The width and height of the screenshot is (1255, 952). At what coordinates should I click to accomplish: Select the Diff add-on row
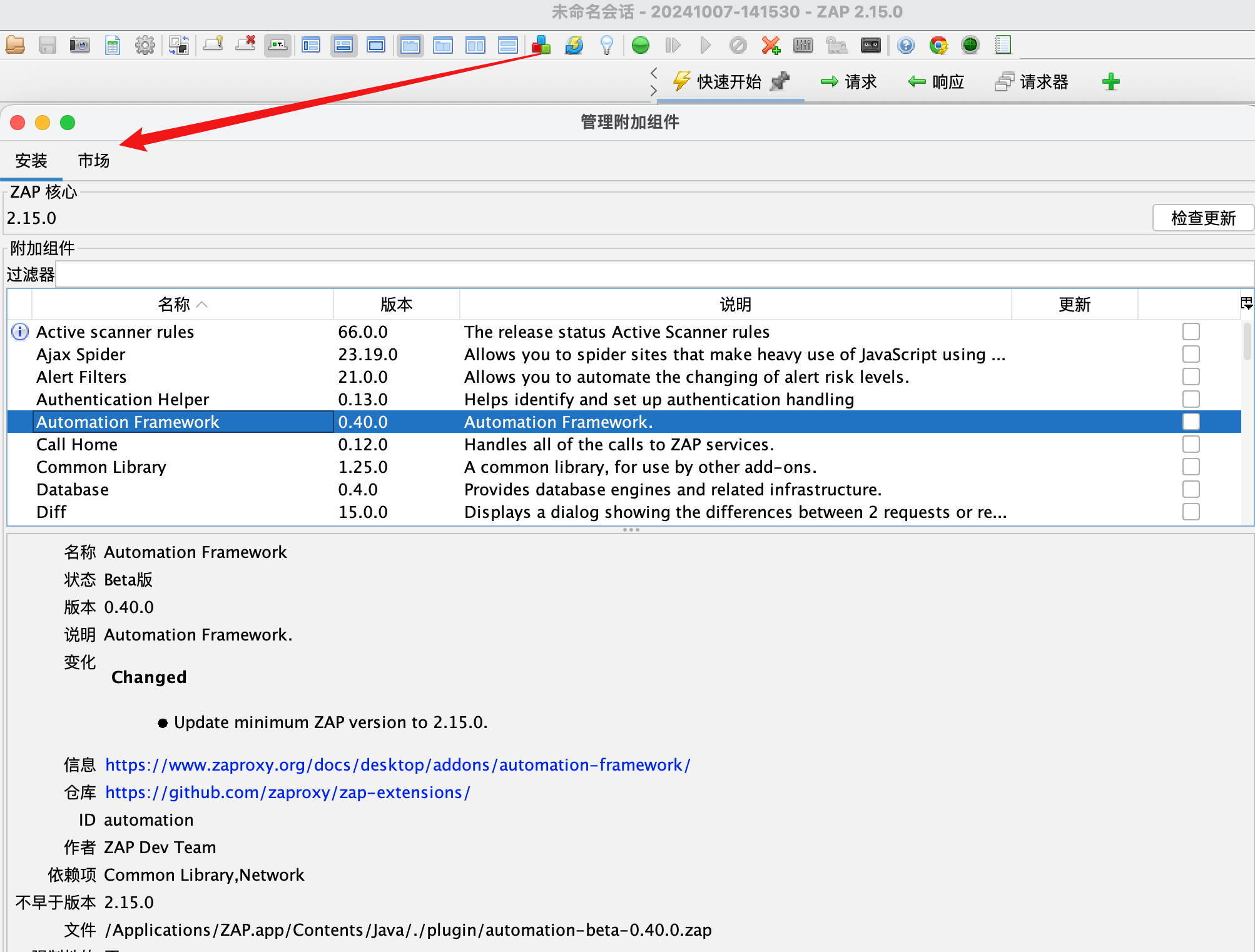[x=624, y=512]
